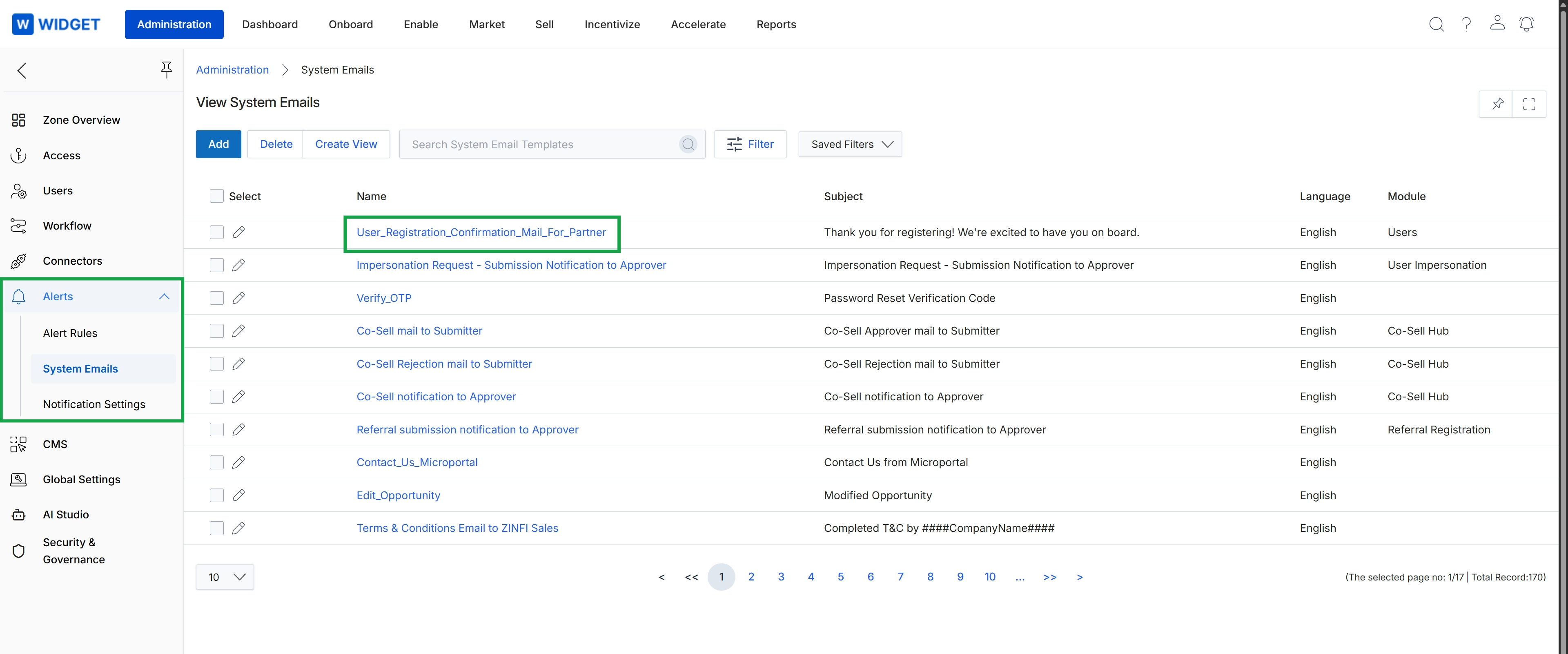Viewport: 1568px width, 654px height.
Task: Edit Co-Sell mail to Submitter via pencil
Action: (x=238, y=330)
